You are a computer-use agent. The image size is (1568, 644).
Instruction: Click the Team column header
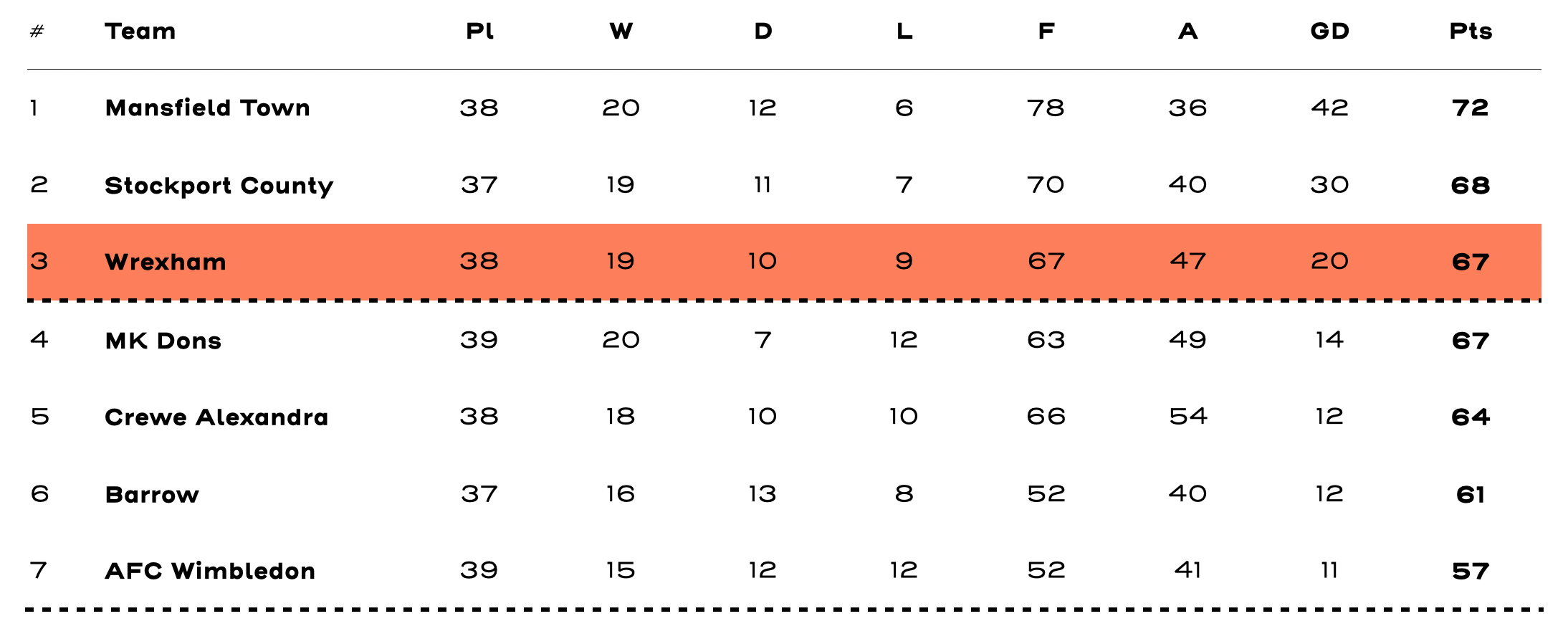click(x=140, y=31)
